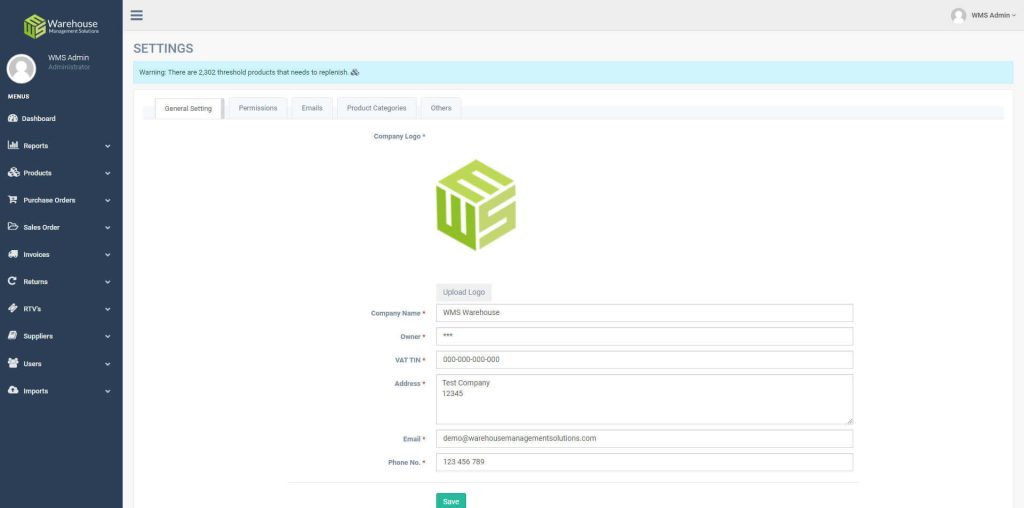Click the Imports cloud icon
Screen dimensions: 1024x508
[13, 390]
